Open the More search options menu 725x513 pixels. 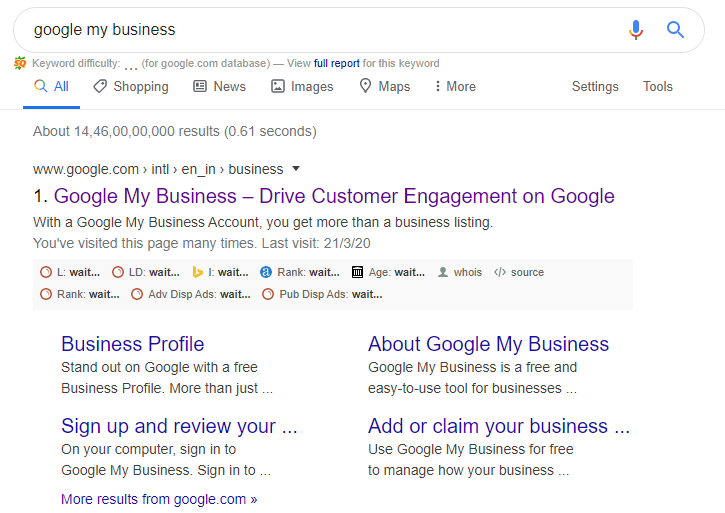pos(454,87)
